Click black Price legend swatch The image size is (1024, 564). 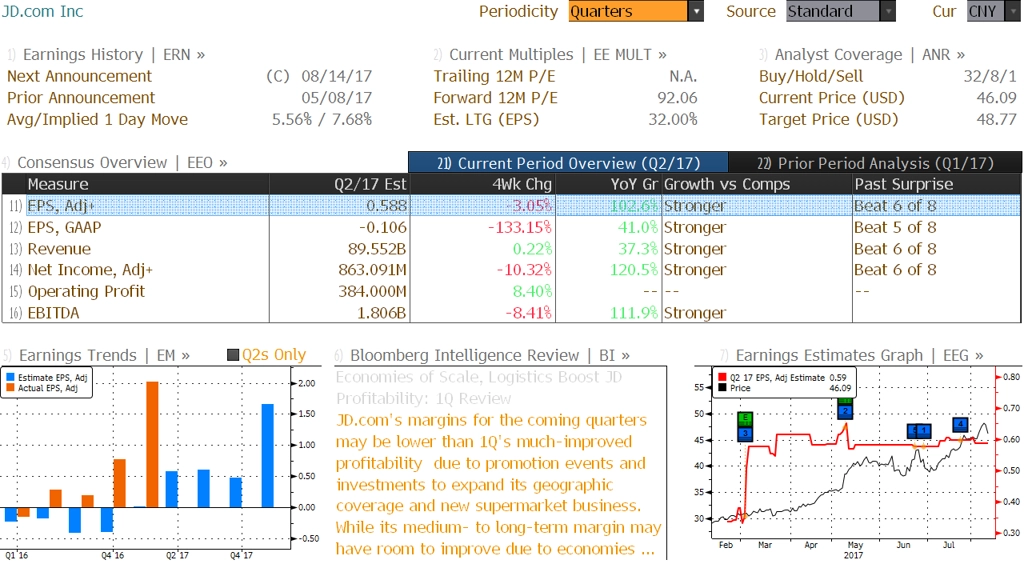click(x=722, y=388)
